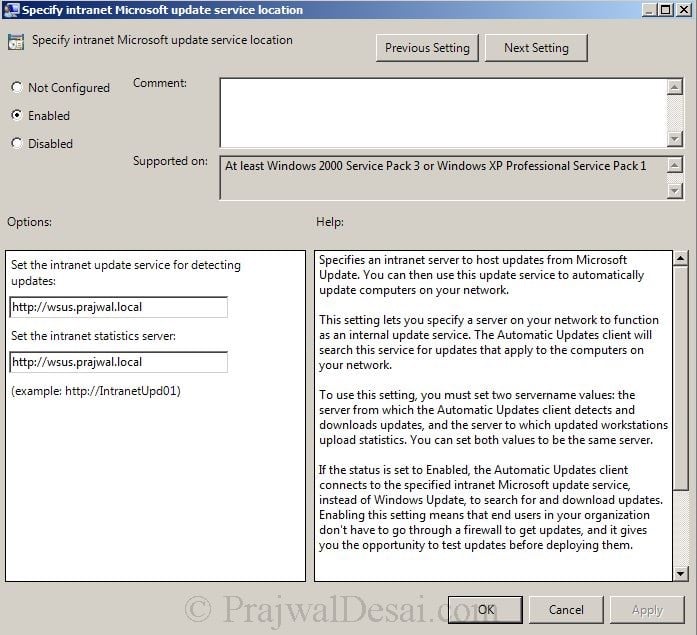Image resolution: width=697 pixels, height=635 pixels.
Task: Select the Disabled radio button
Action: coord(16,143)
